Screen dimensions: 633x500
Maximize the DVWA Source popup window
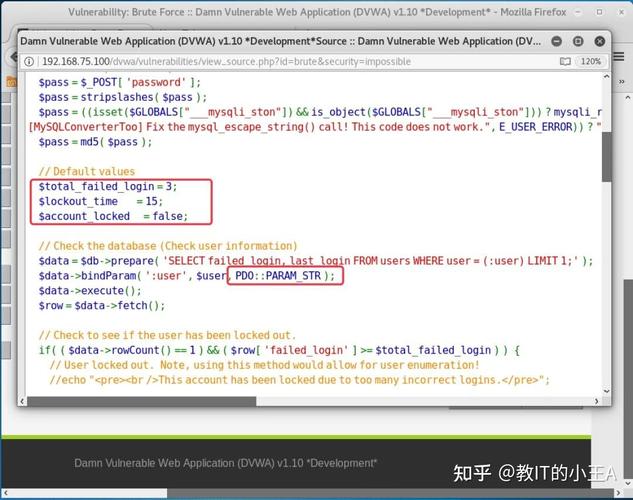point(578,41)
